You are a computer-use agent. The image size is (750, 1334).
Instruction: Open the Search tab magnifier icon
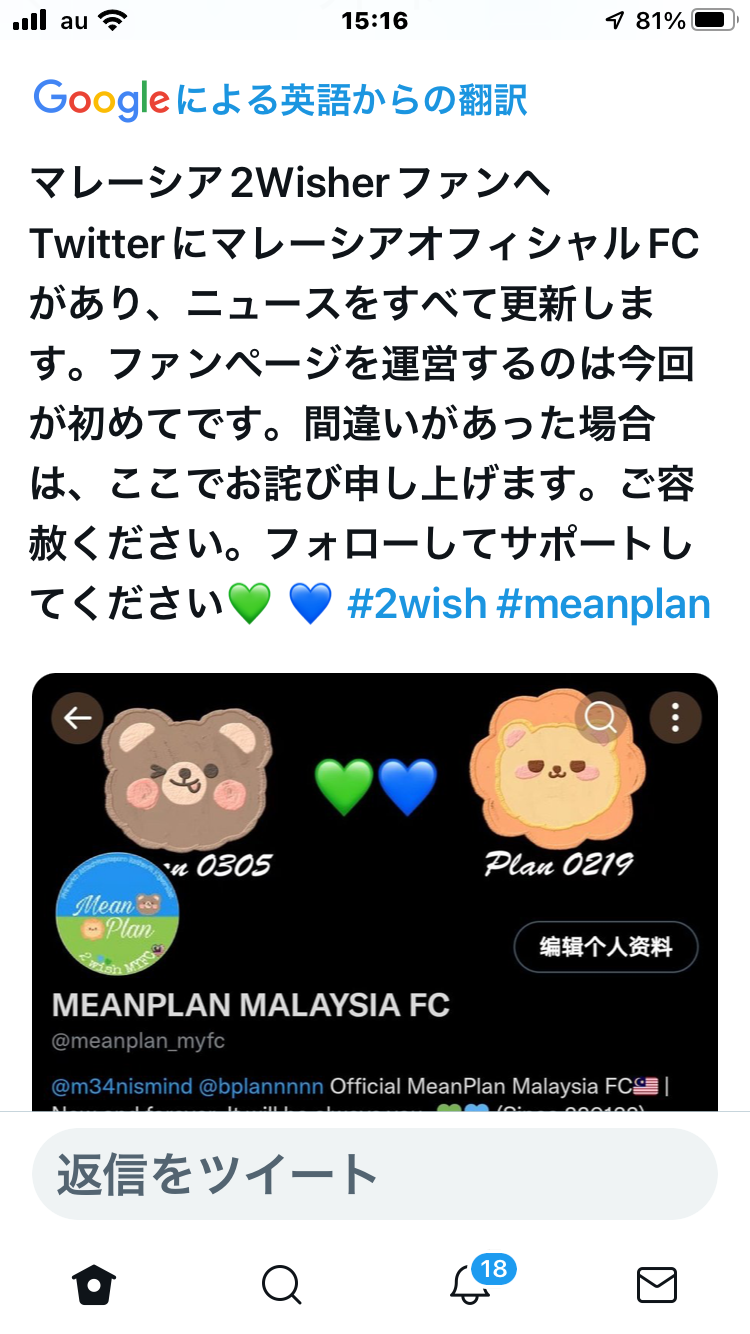282,1284
